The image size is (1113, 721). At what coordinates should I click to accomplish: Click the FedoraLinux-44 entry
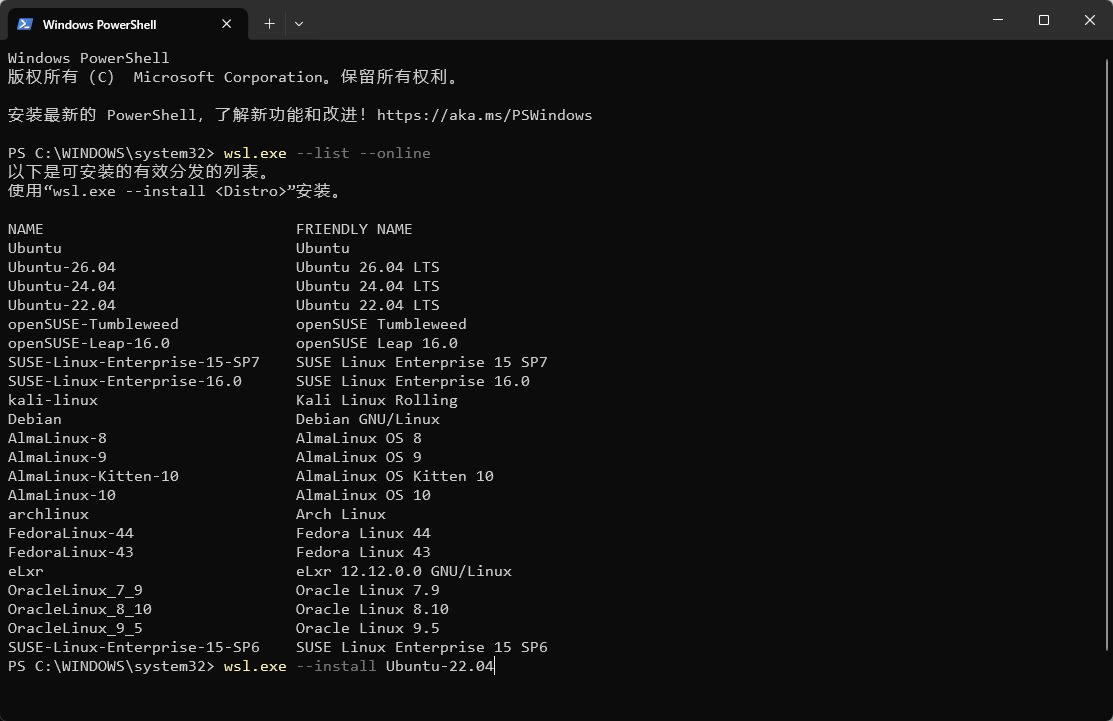pyautogui.click(x=71, y=533)
